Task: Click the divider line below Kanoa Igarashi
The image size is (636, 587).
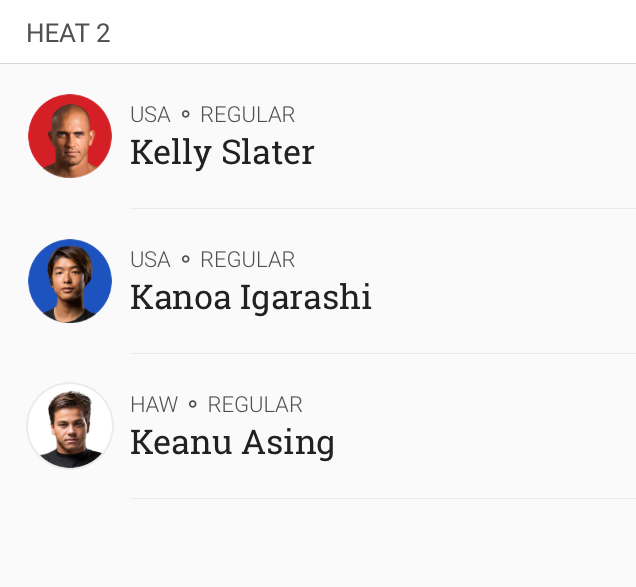Action: [382, 353]
